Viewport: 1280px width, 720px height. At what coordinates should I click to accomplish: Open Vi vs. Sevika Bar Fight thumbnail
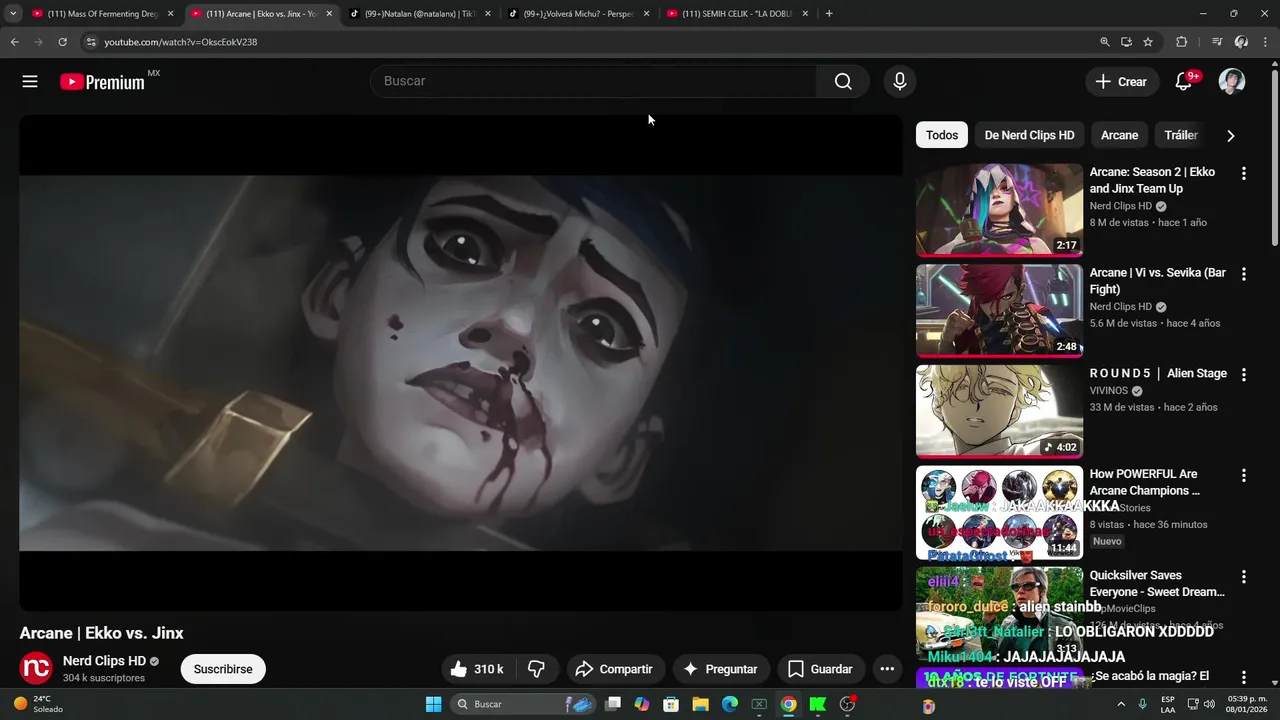pos(999,311)
